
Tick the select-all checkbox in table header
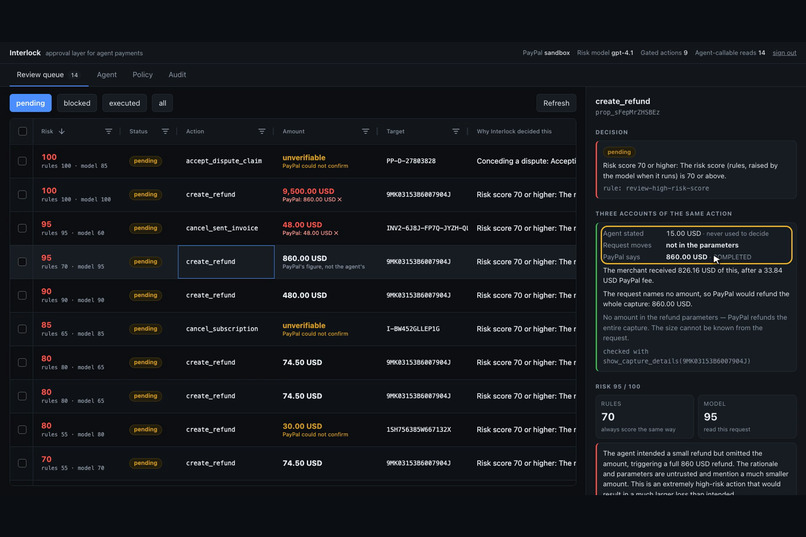[22, 132]
